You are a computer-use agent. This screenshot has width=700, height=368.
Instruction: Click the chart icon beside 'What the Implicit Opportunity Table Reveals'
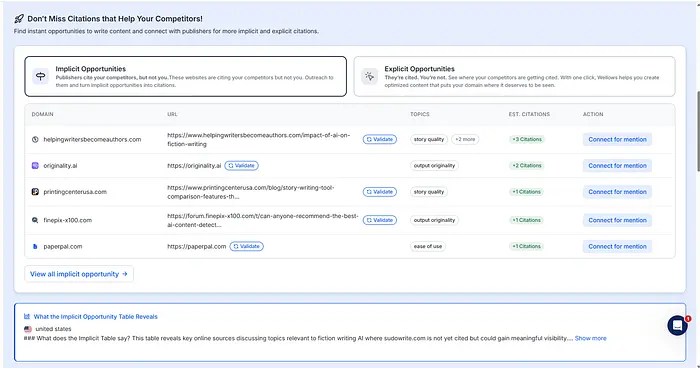(x=27, y=317)
